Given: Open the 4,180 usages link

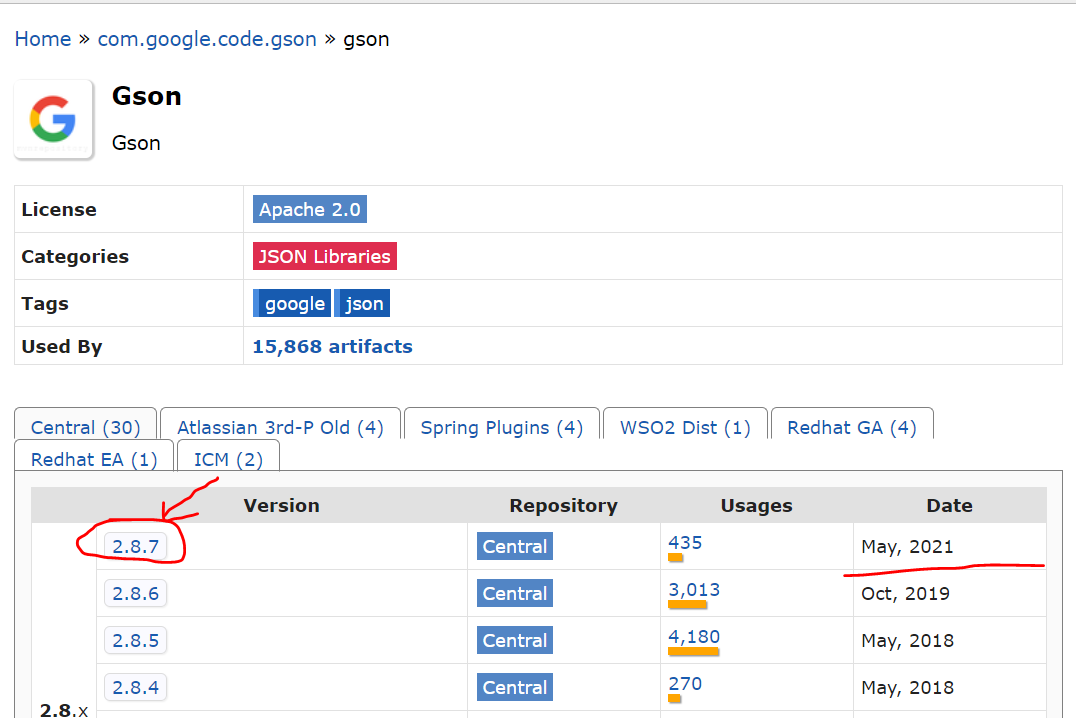Looking at the screenshot, I should tap(694, 636).
